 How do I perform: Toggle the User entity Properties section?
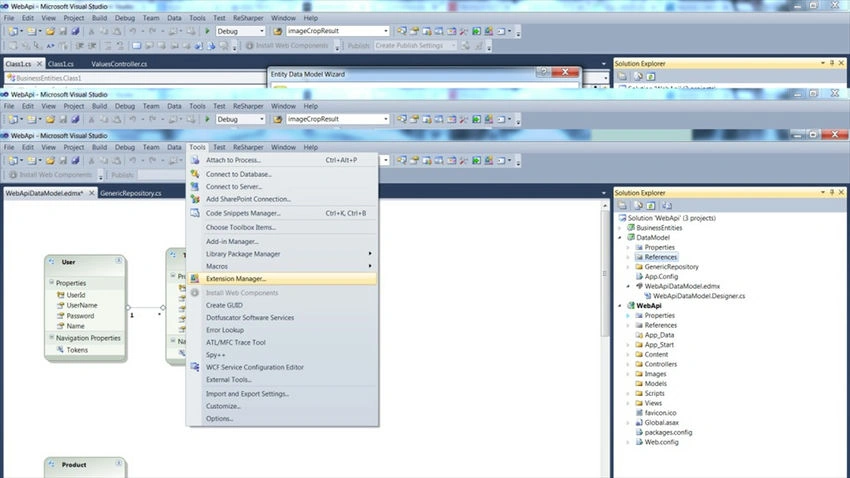51,282
